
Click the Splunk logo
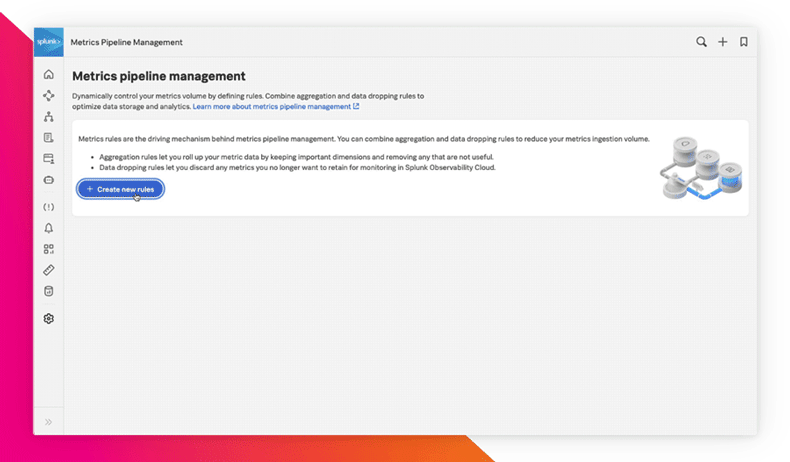pyautogui.click(x=48, y=42)
